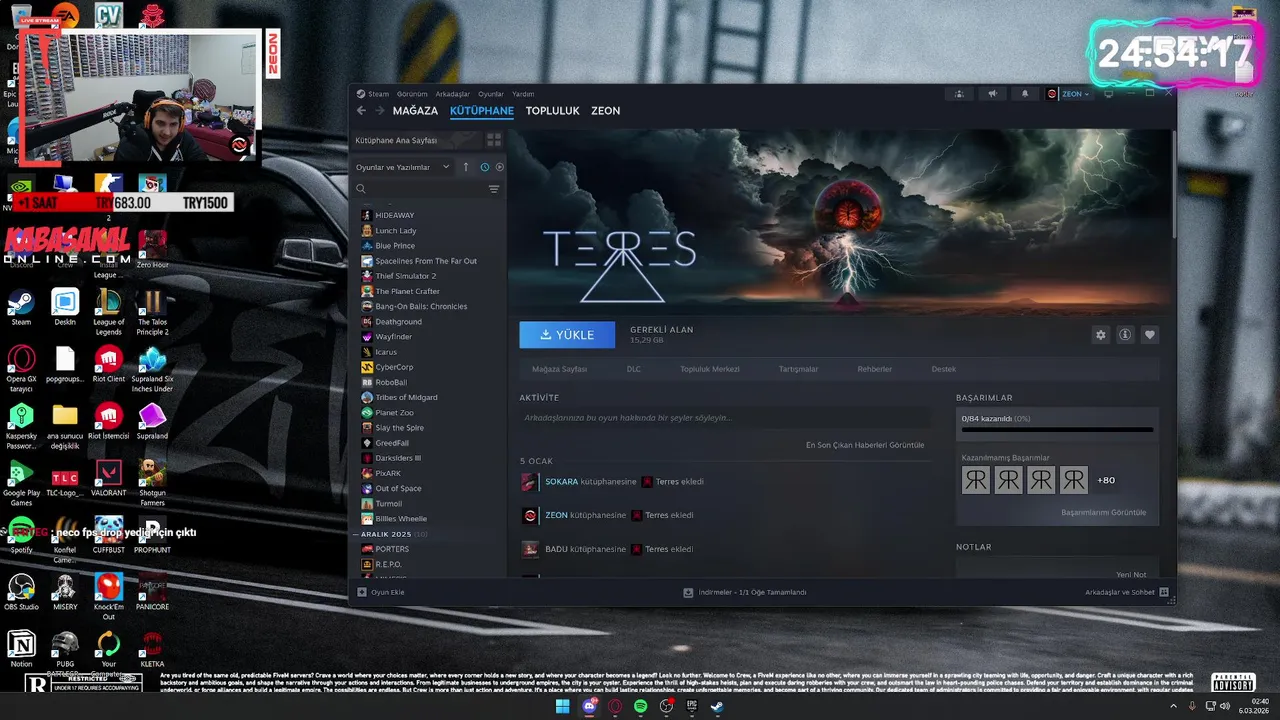Enter Big Picture mode via monitor icon
The height and width of the screenshot is (720, 1280).
1107,94
